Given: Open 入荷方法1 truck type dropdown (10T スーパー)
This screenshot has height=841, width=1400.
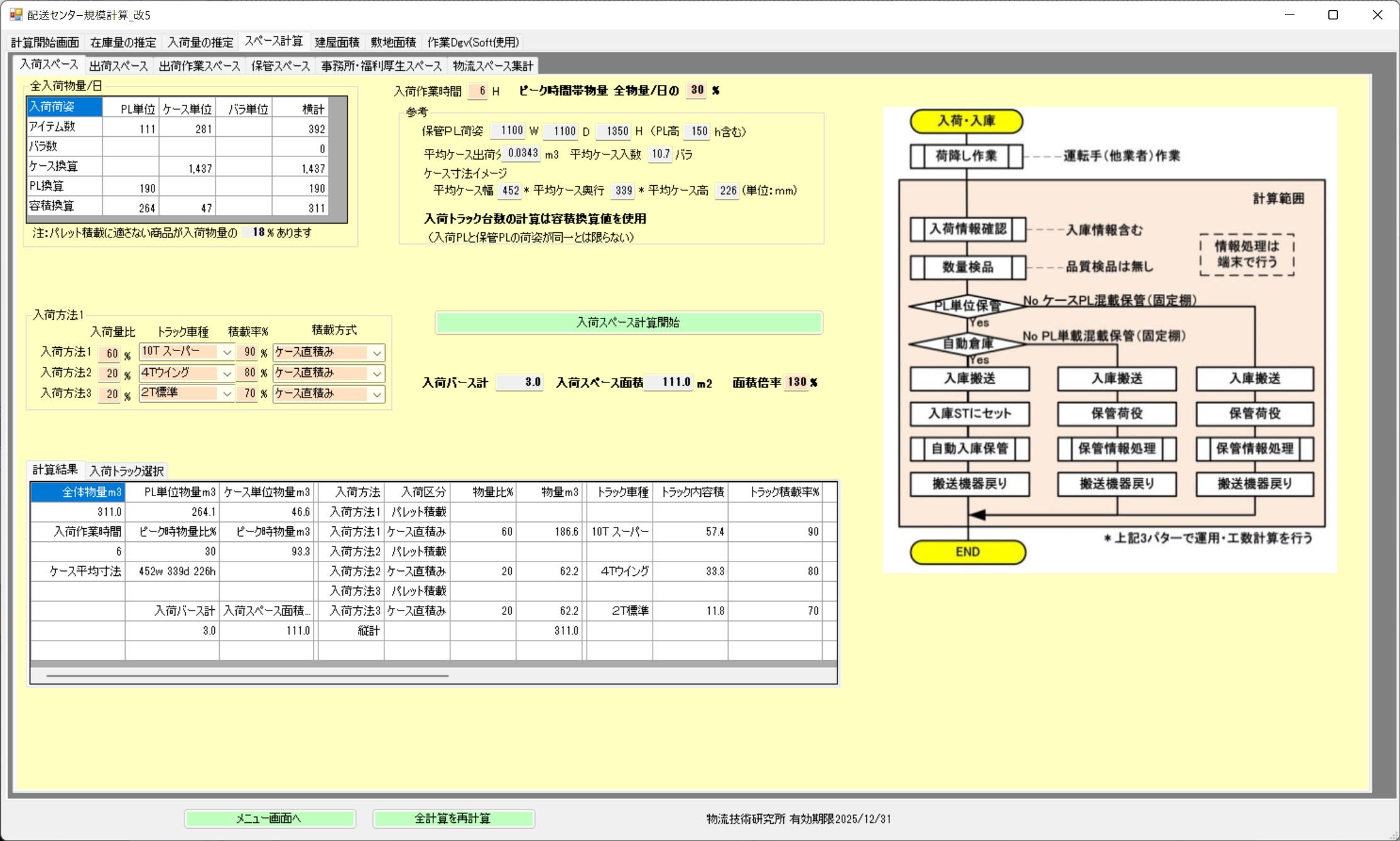Looking at the screenshot, I should [227, 353].
